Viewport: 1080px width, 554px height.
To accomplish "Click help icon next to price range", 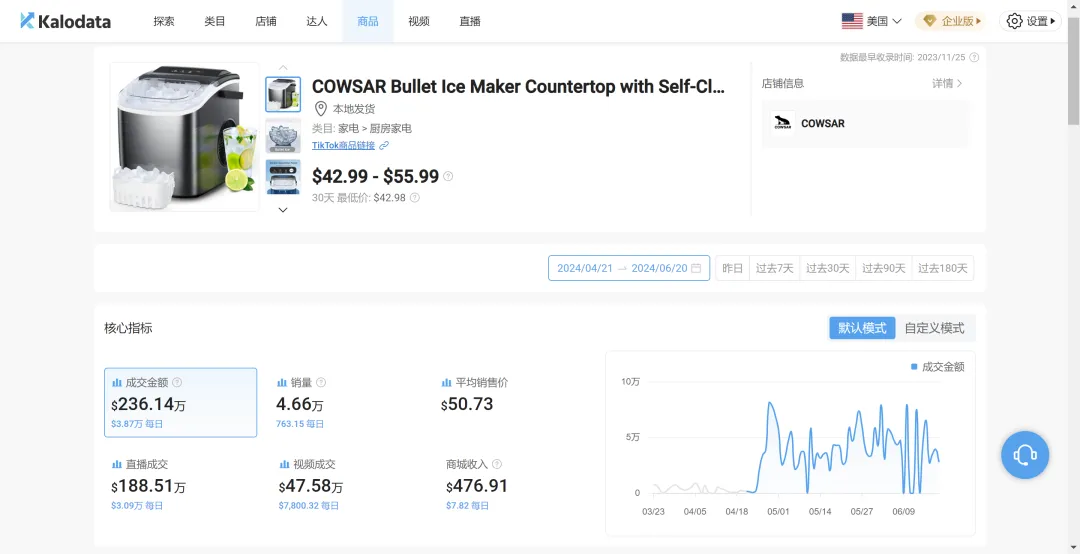I will (x=448, y=176).
